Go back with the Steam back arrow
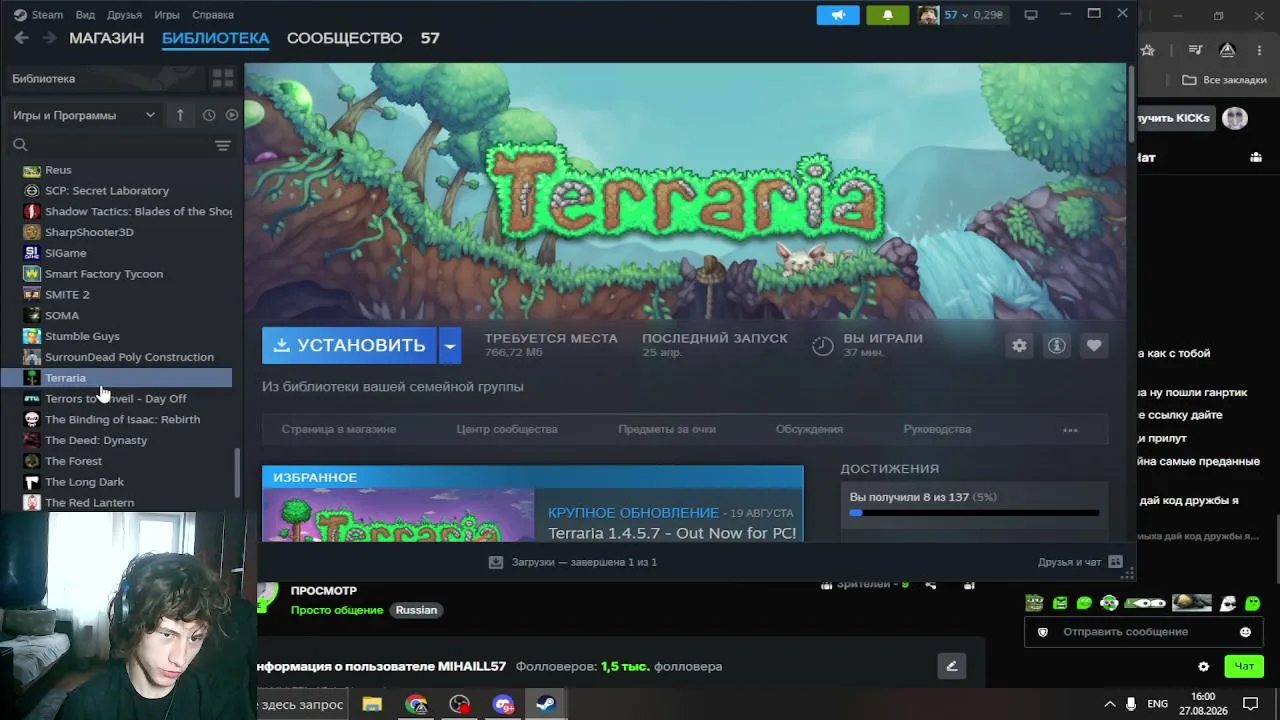1280x720 pixels. [21, 38]
